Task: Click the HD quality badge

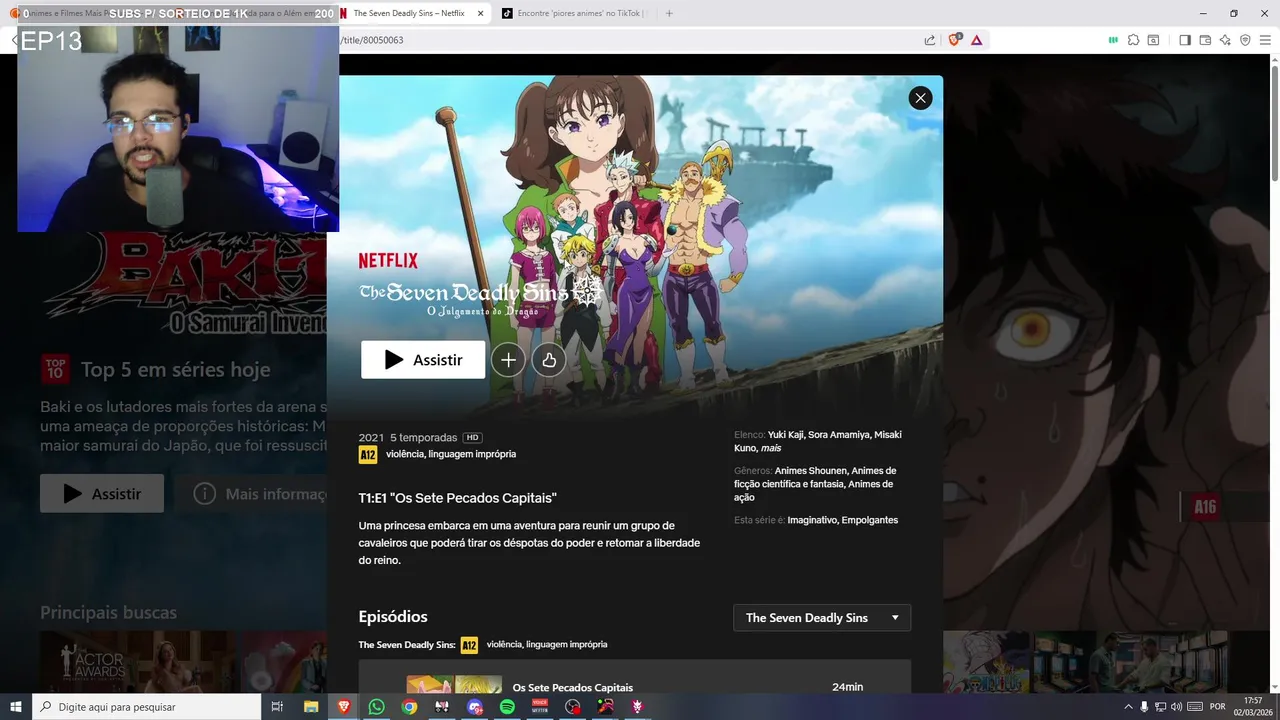Action: click(x=472, y=437)
